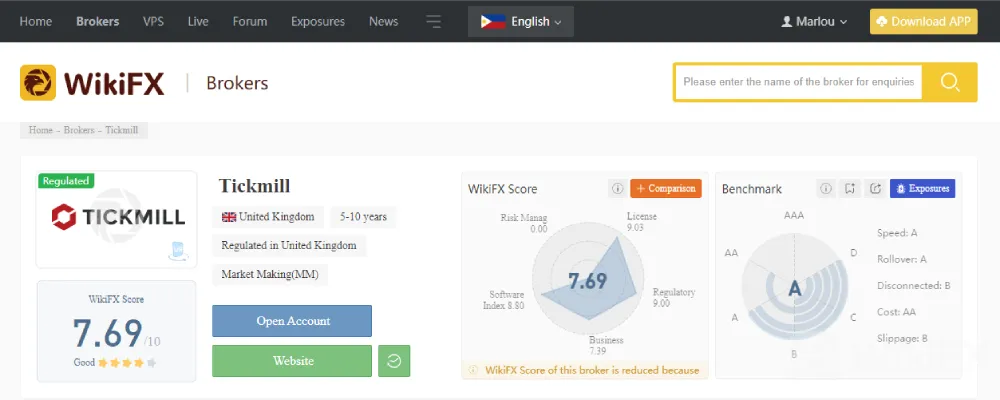The height and width of the screenshot is (400, 1000).
Task: Expand the Marlou account dropdown
Action: pos(814,22)
